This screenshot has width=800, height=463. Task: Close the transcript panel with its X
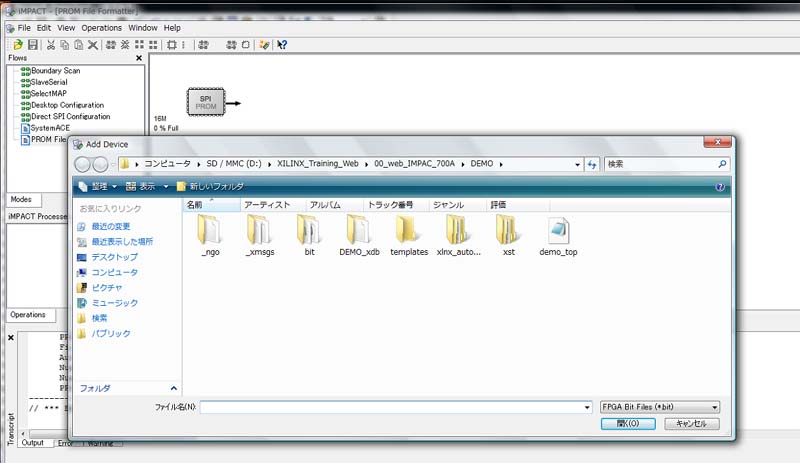11,337
